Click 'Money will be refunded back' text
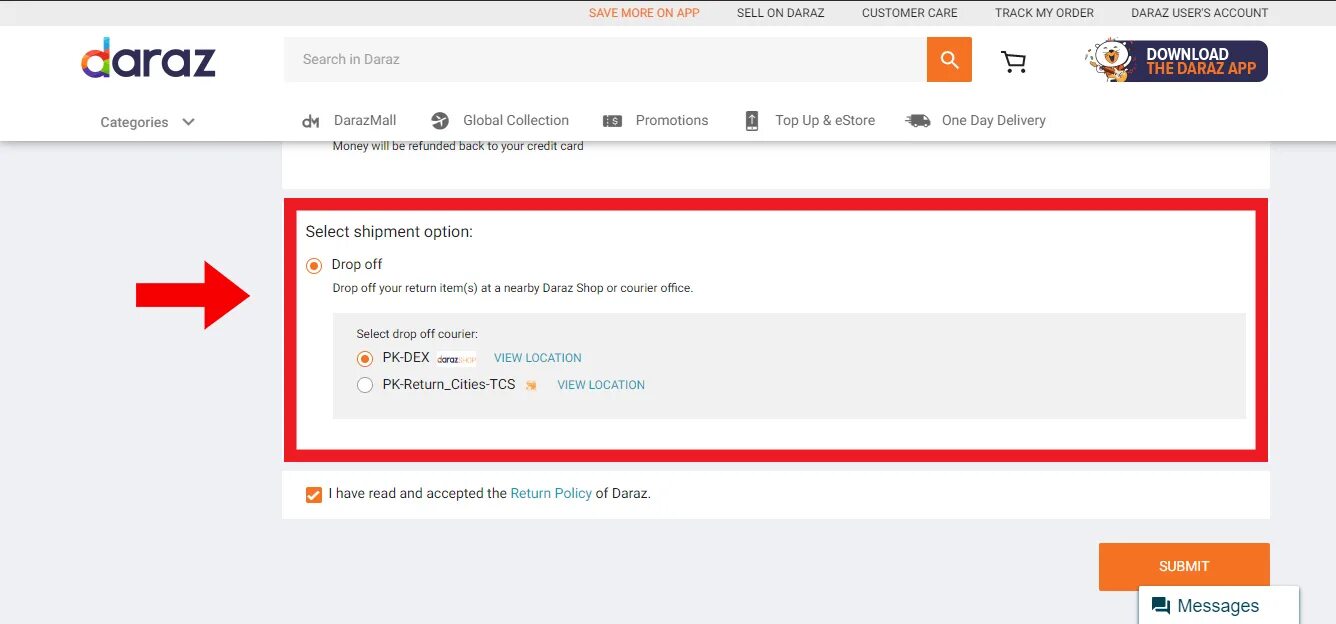Screen dimensions: 1336x624 point(458,146)
